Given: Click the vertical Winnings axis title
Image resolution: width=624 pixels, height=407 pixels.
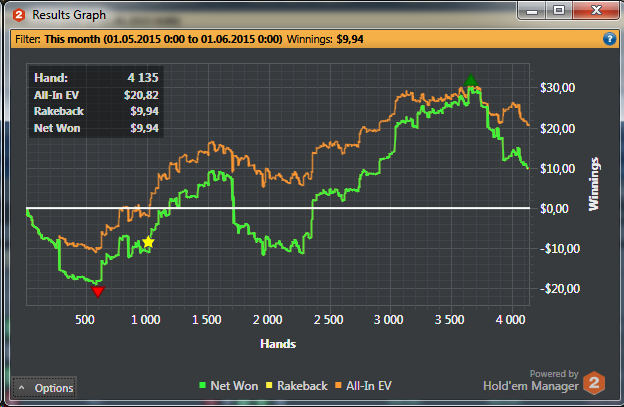Looking at the screenshot, I should click(x=594, y=184).
